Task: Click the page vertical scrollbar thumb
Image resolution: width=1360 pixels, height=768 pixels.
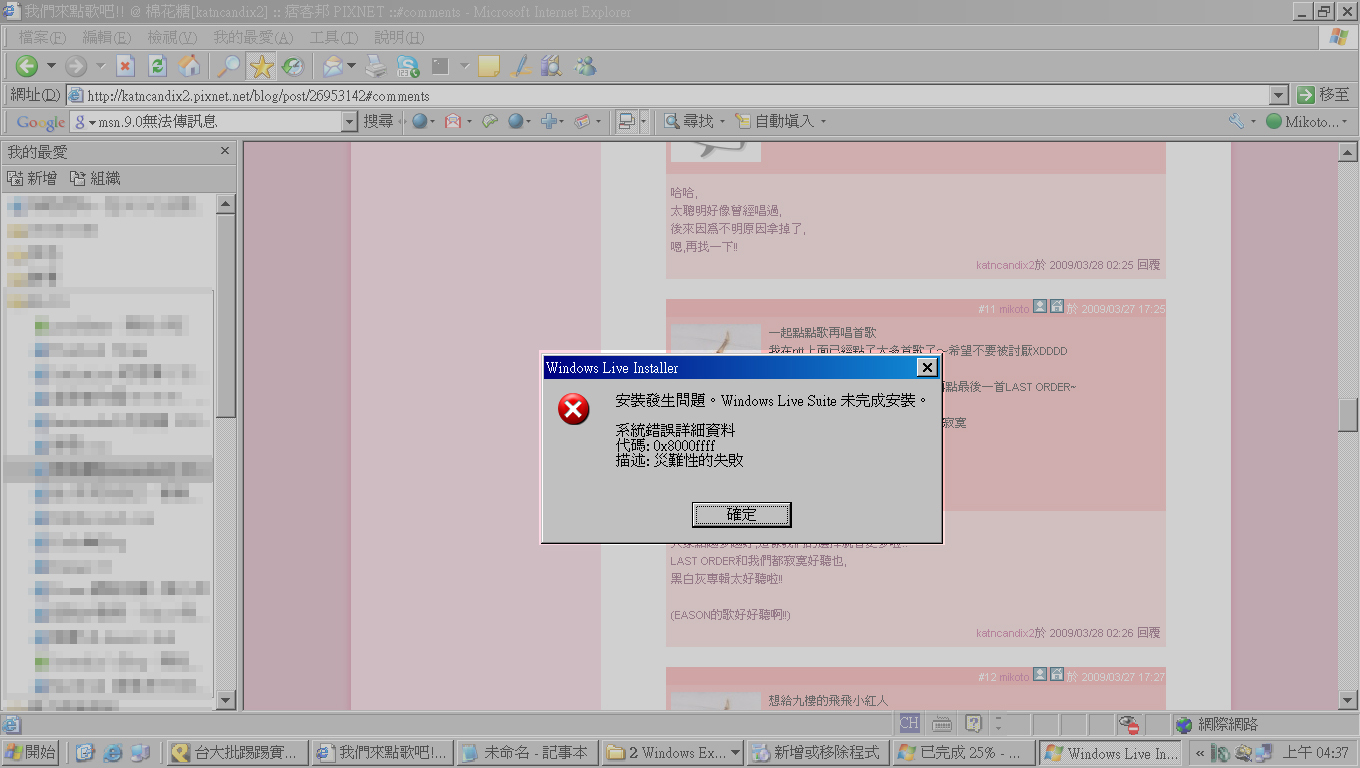Action: click(1348, 414)
